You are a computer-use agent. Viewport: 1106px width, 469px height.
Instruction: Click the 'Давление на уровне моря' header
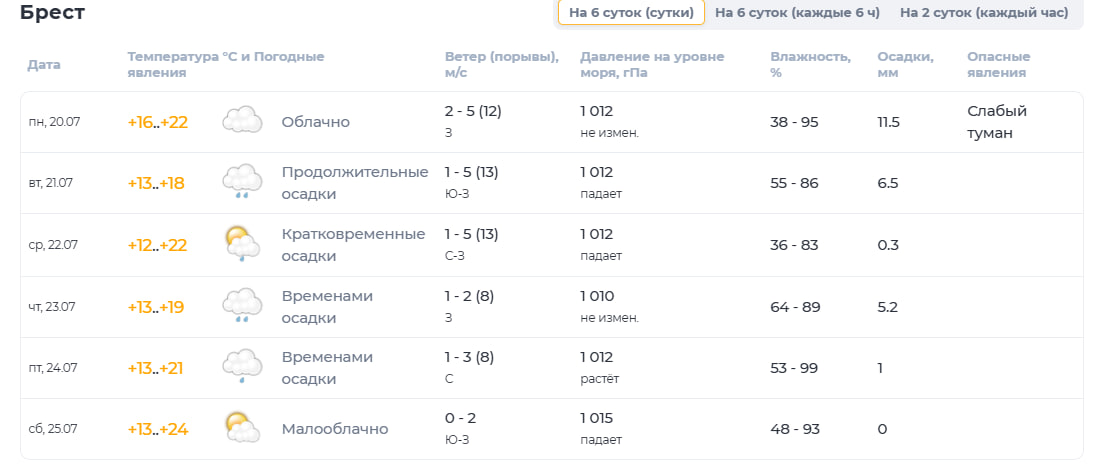coord(652,65)
